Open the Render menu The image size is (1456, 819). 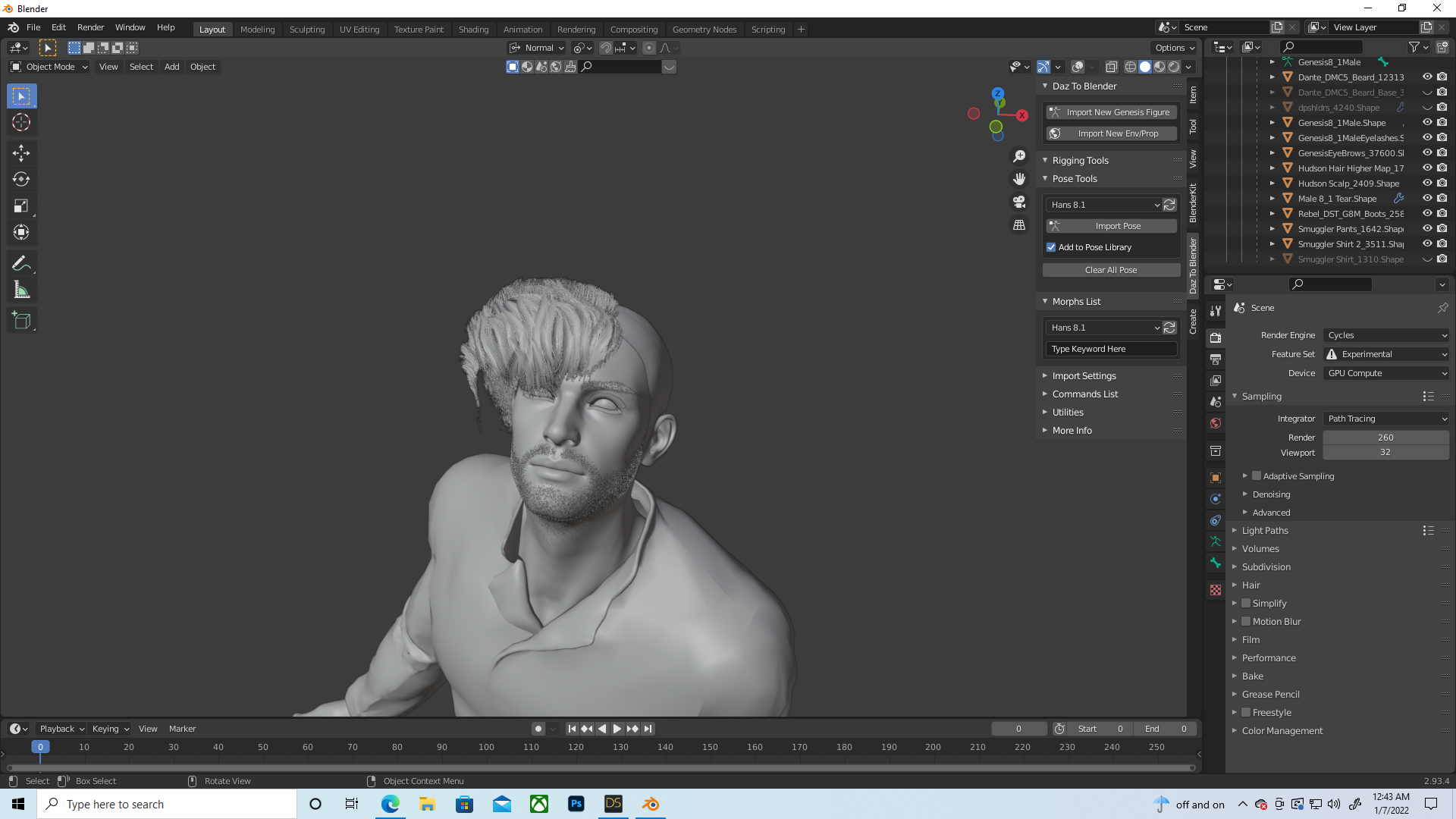(x=90, y=27)
